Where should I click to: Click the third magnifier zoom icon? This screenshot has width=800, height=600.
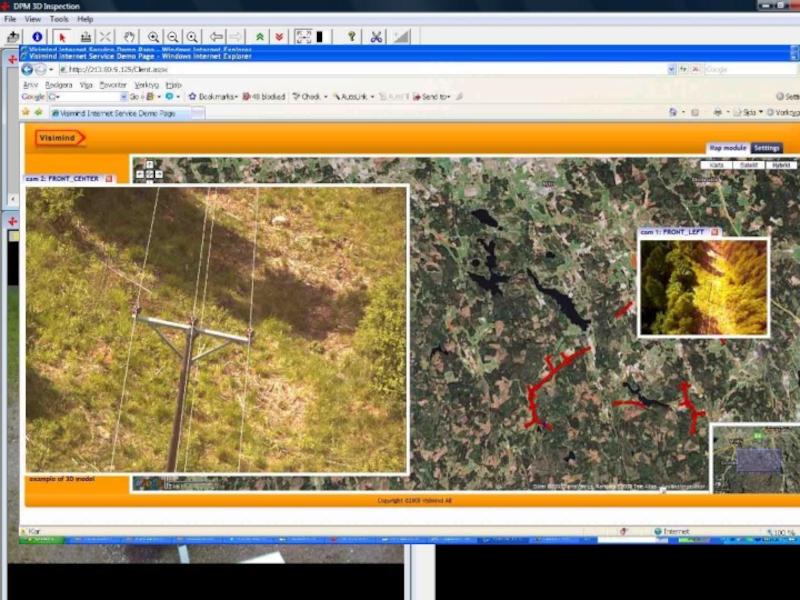tap(192, 37)
